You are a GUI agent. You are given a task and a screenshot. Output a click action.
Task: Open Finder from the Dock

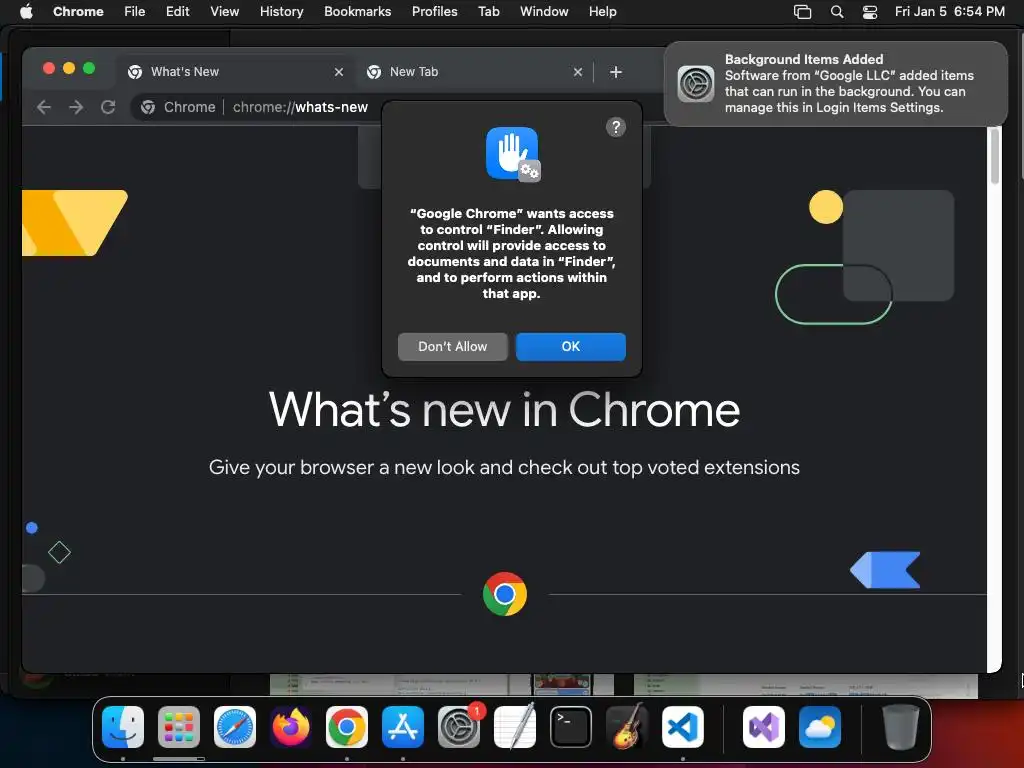(123, 727)
